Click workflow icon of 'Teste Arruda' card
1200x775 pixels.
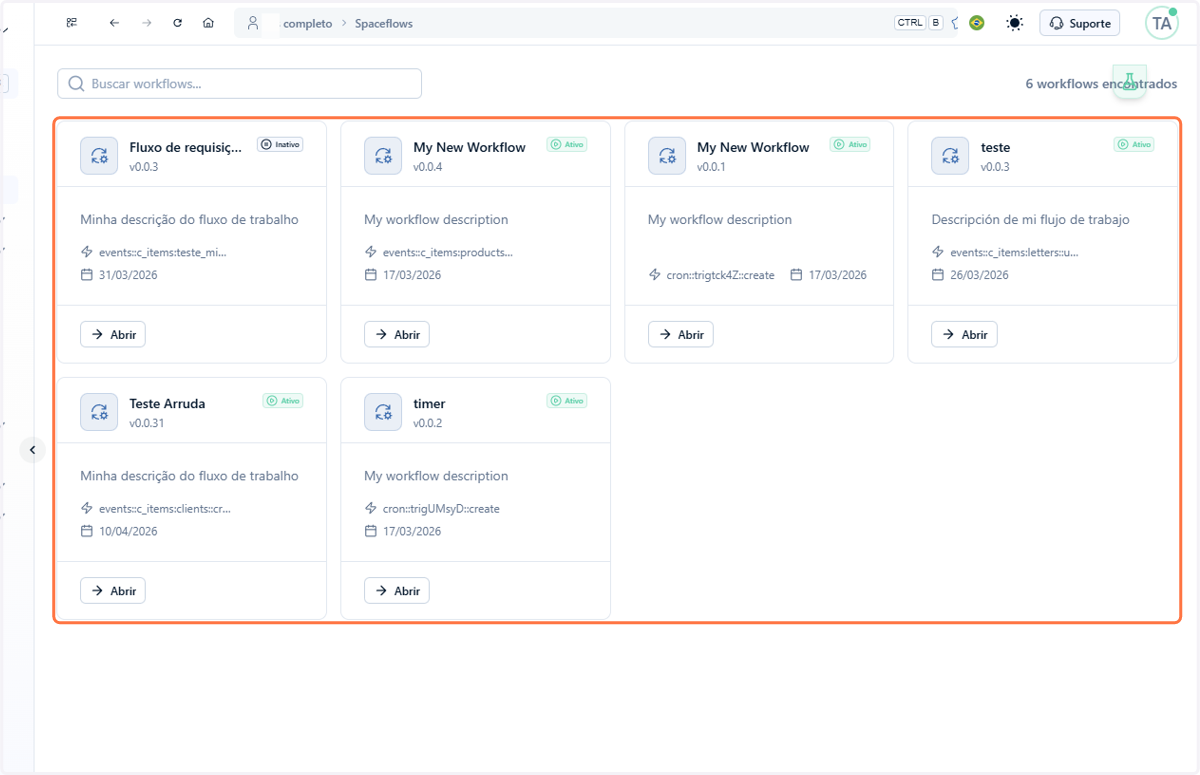pos(99,412)
